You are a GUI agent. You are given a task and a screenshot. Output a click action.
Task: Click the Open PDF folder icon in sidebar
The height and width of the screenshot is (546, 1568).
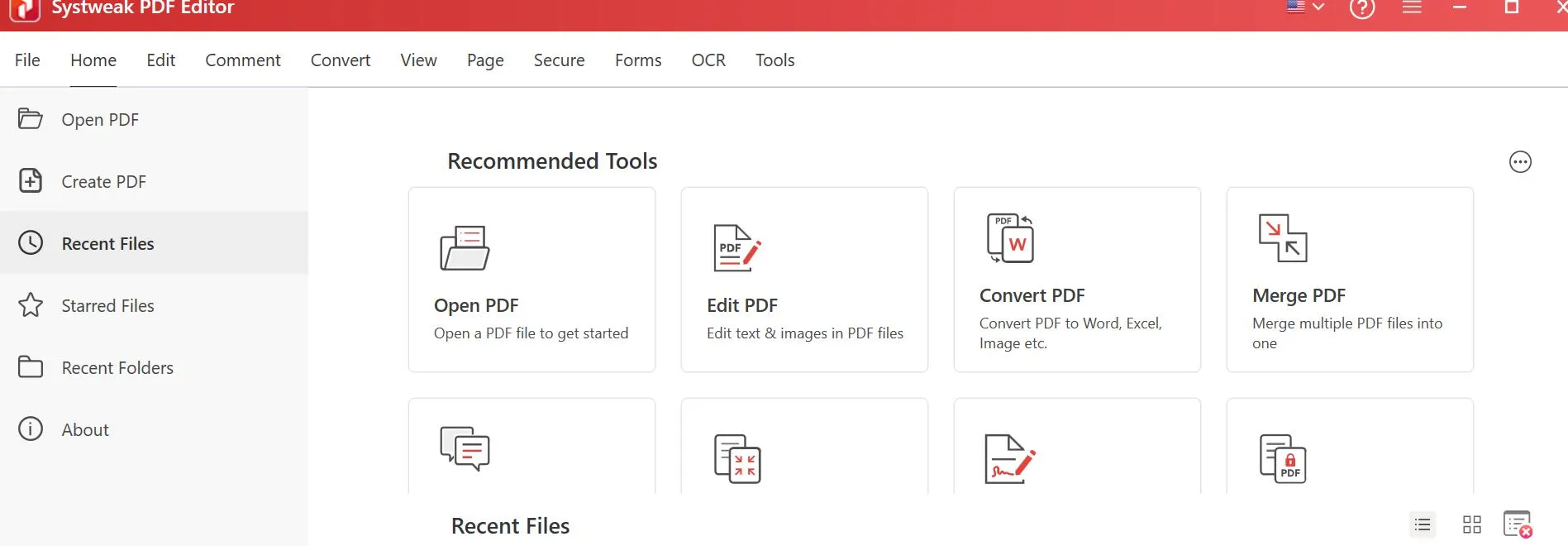31,119
